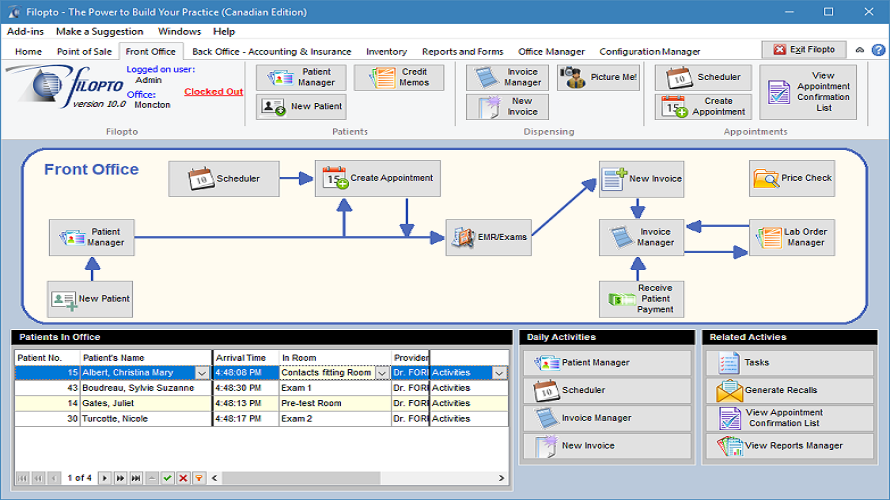
Task: Open Invoice Manager from the Dispensing group
Action: tap(507, 78)
